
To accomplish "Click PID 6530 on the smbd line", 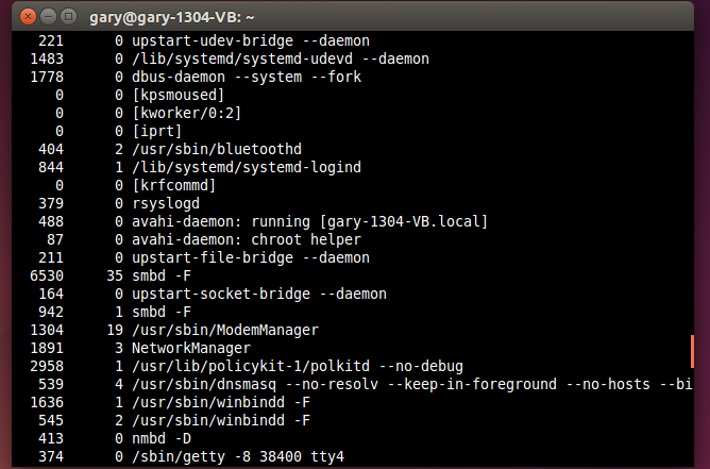I will coord(48,275).
